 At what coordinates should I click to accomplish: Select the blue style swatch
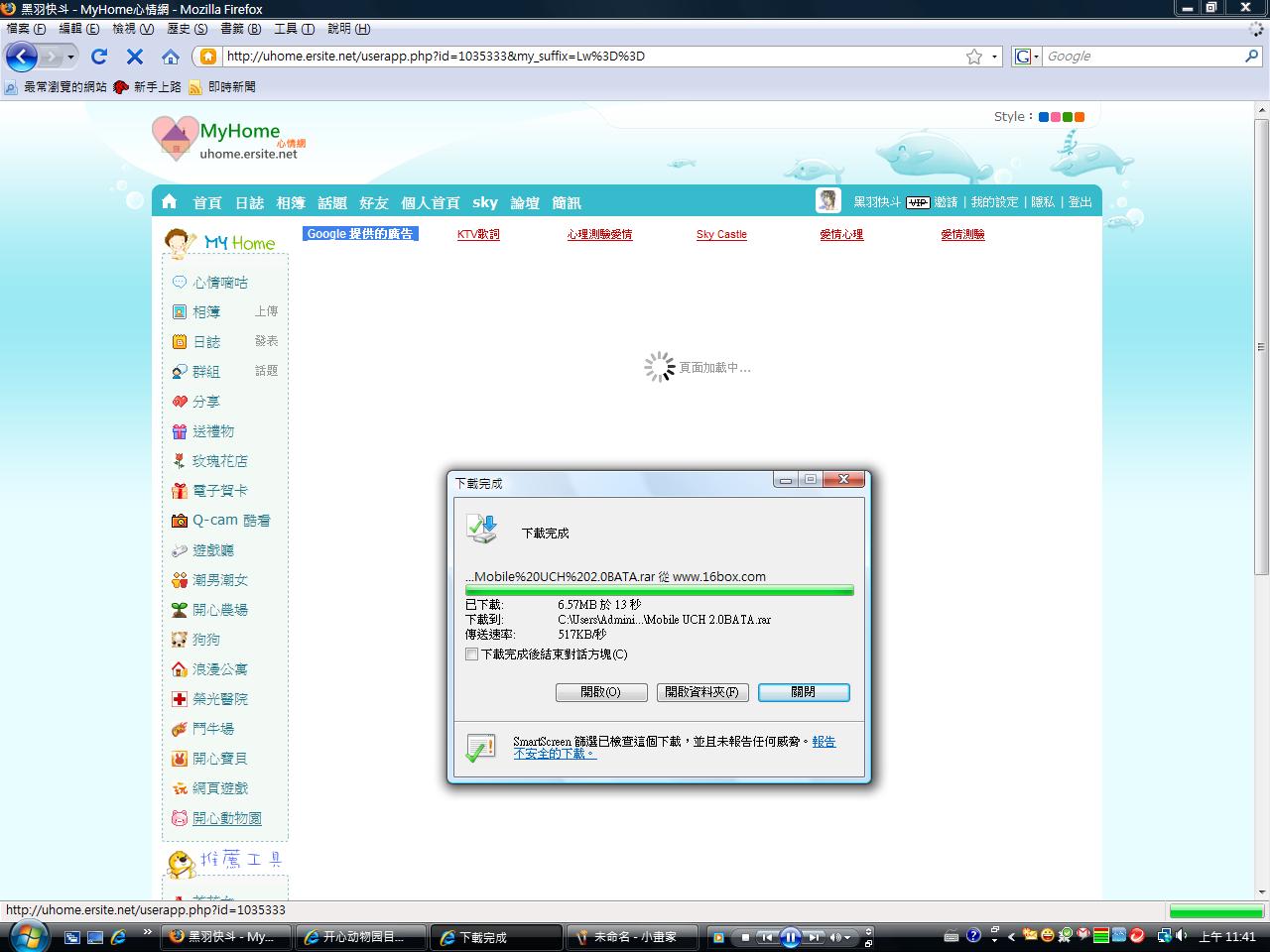pyautogui.click(x=1044, y=117)
